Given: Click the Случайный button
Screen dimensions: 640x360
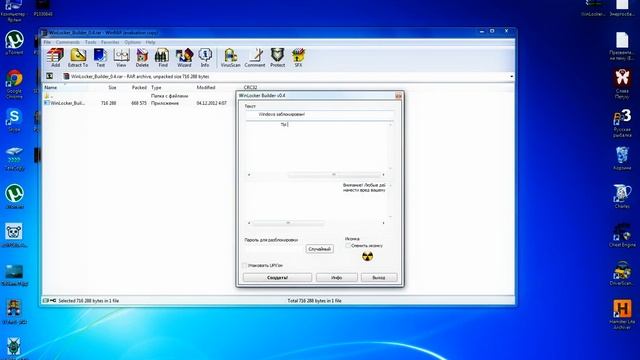Looking at the screenshot, I should (x=320, y=249).
